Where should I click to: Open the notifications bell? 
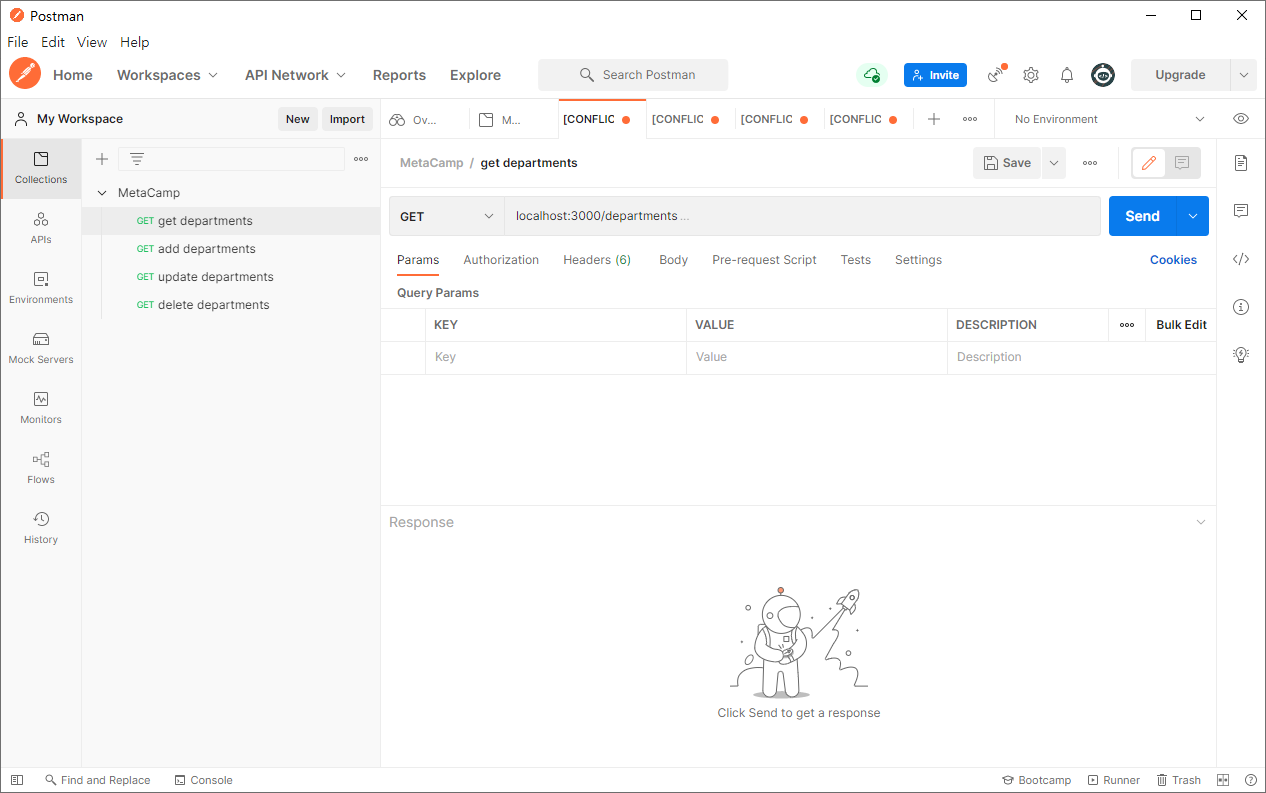click(1067, 75)
